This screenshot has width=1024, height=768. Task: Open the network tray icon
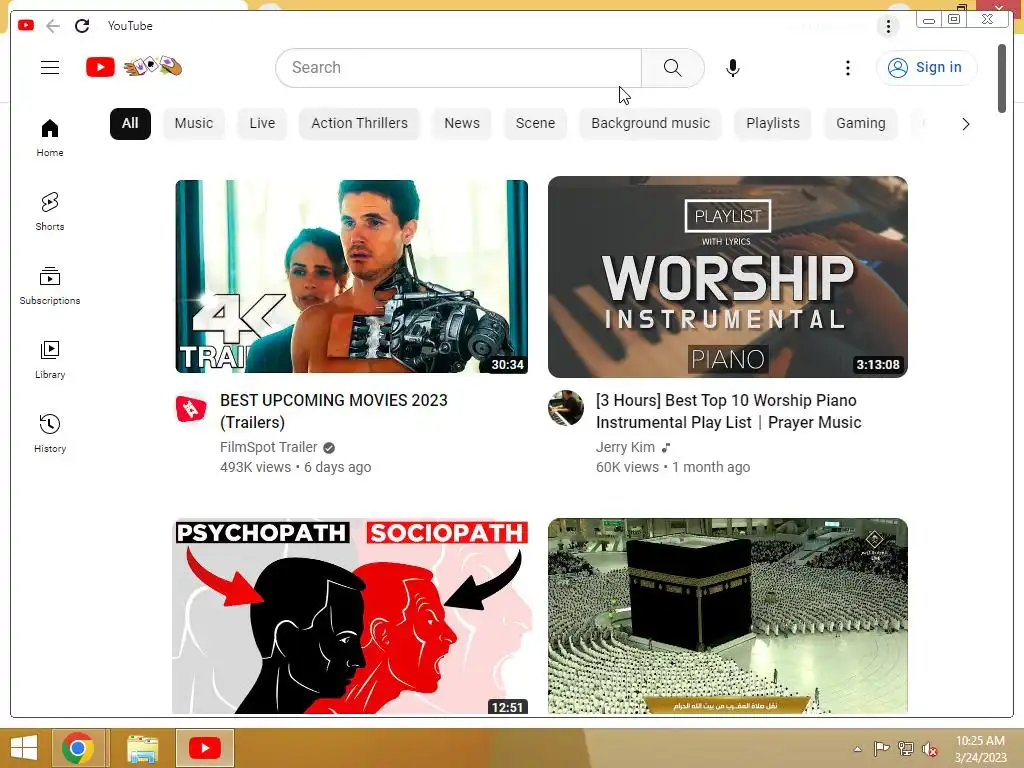click(906, 749)
